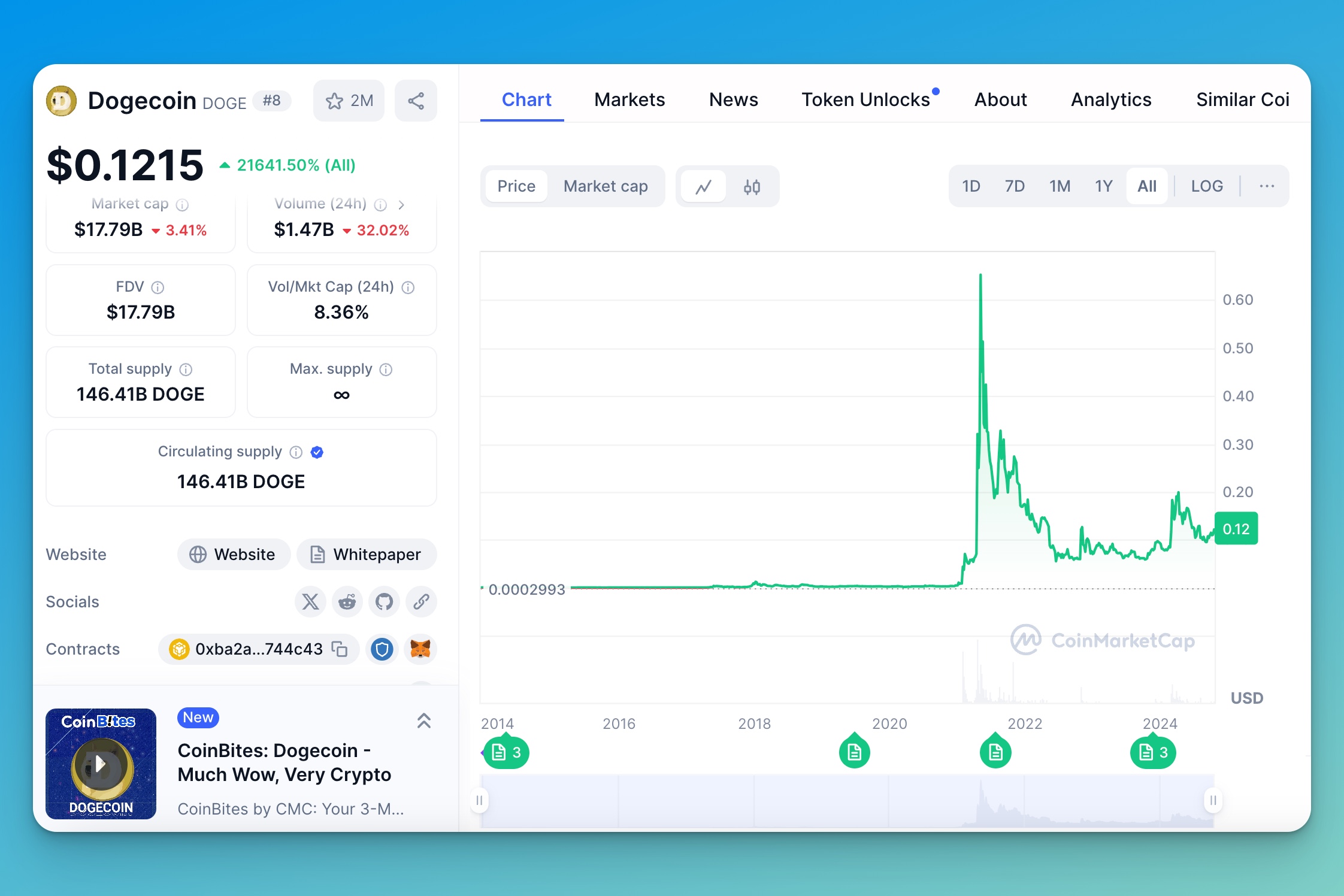Screen dimensions: 1344x896
Task: Add token to MetaMask fox icon
Action: pos(420,649)
